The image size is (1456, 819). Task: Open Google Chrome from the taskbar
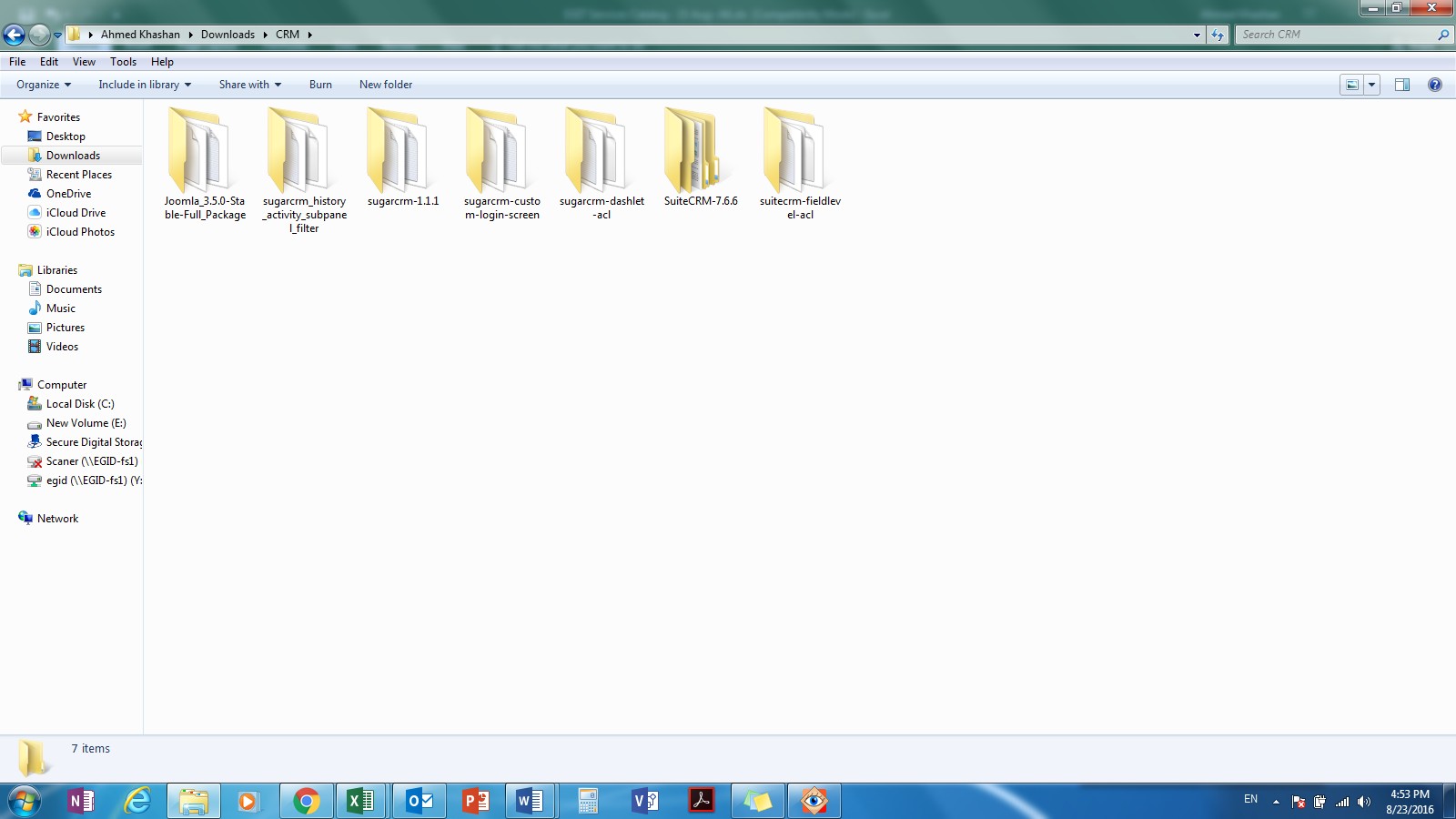pos(306,801)
